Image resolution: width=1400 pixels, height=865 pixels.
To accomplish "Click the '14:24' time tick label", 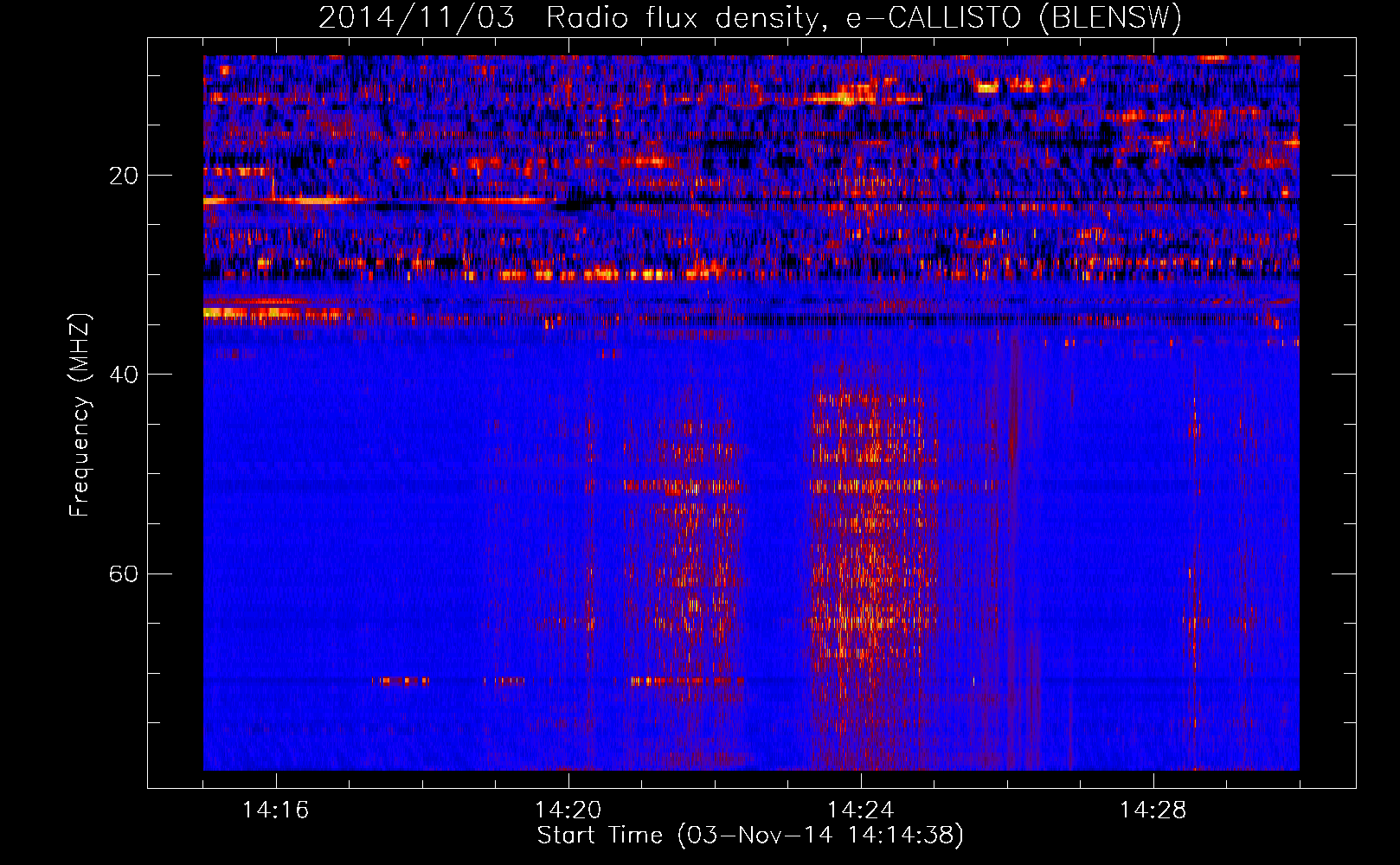I will coord(861,811).
